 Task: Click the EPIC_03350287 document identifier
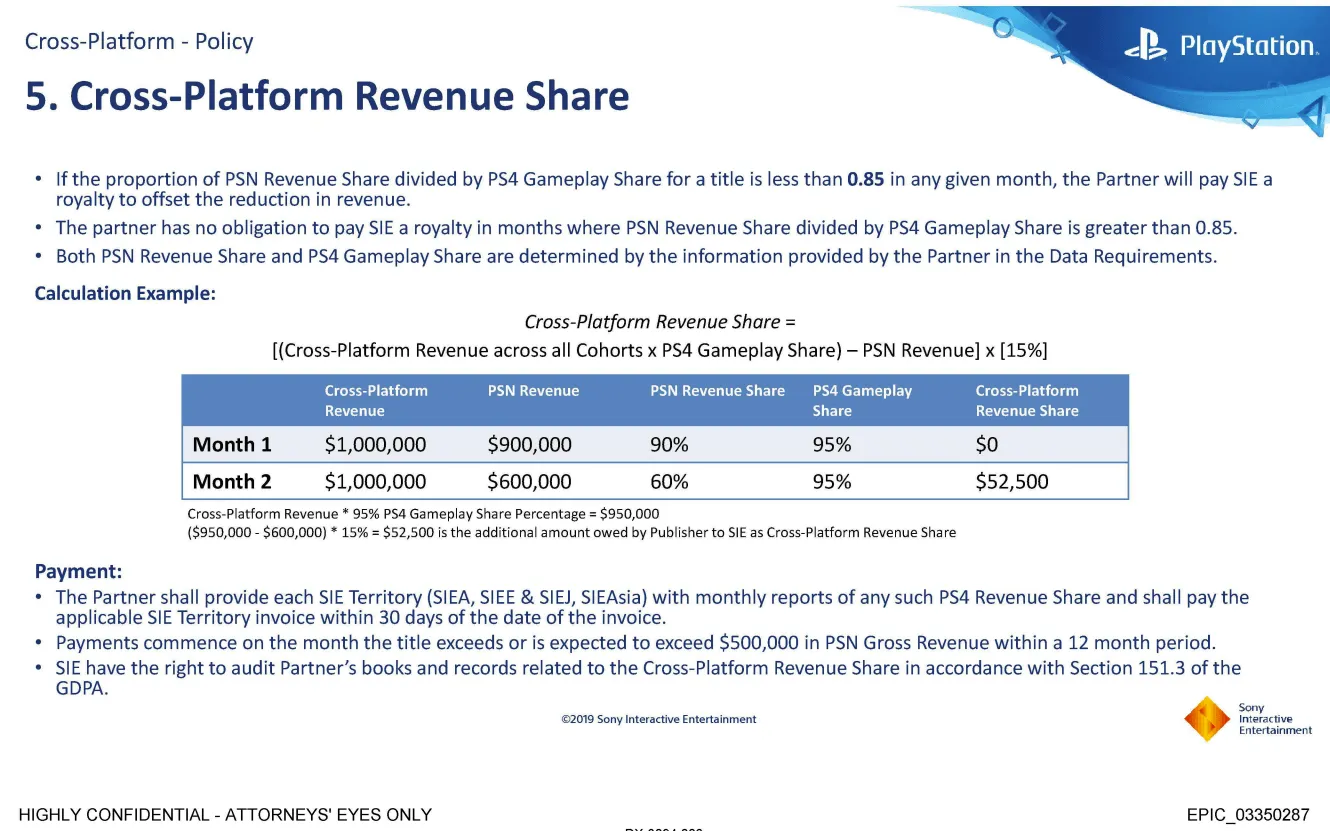1247,815
